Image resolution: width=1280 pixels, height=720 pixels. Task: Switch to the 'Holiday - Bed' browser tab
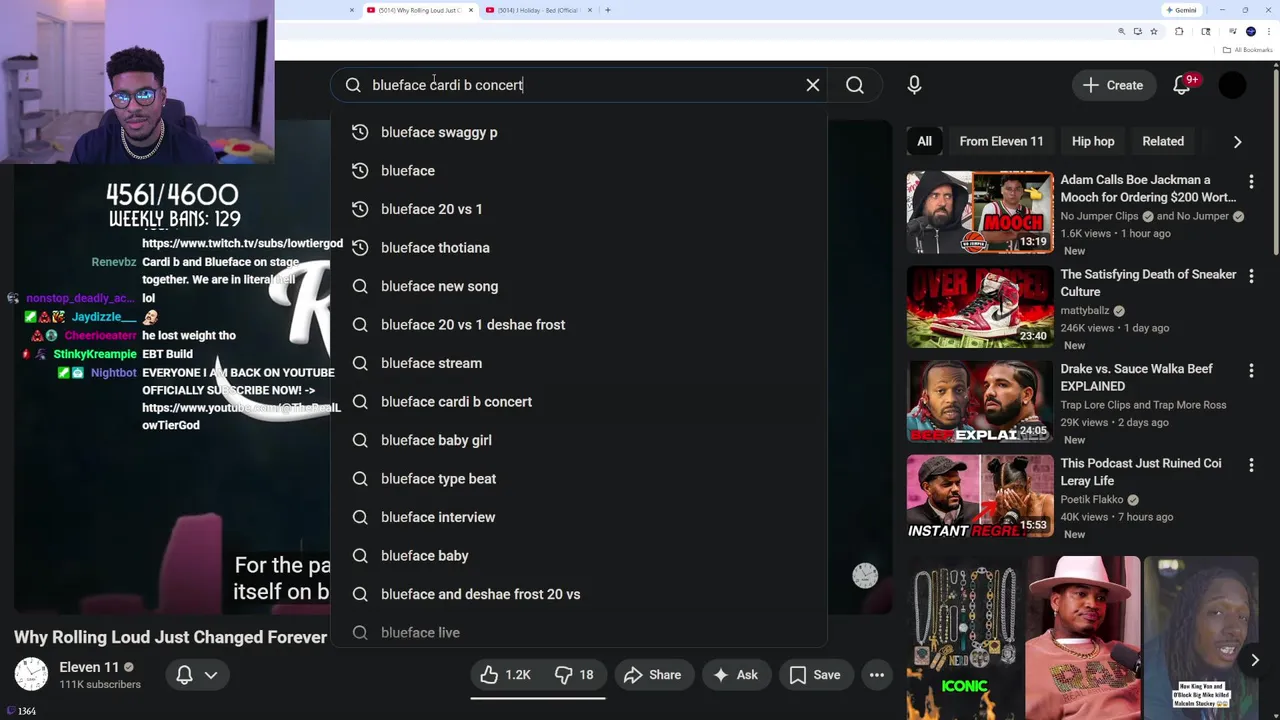538,10
